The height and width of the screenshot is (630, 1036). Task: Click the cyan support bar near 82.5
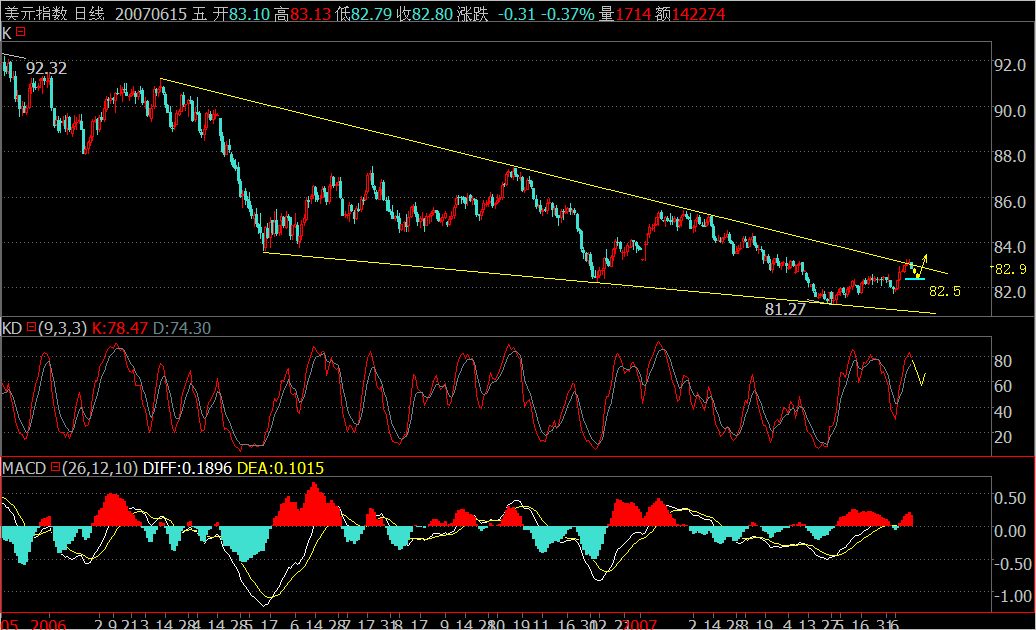pos(915,279)
